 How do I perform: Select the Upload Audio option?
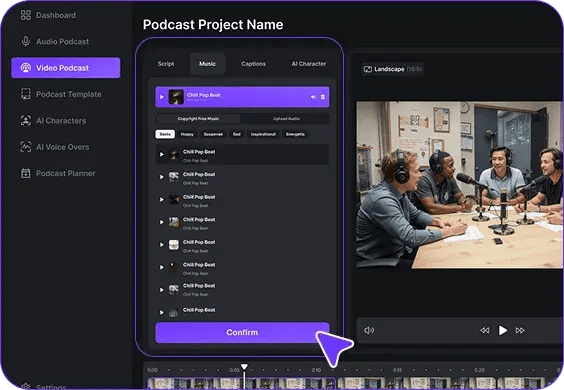coord(286,119)
